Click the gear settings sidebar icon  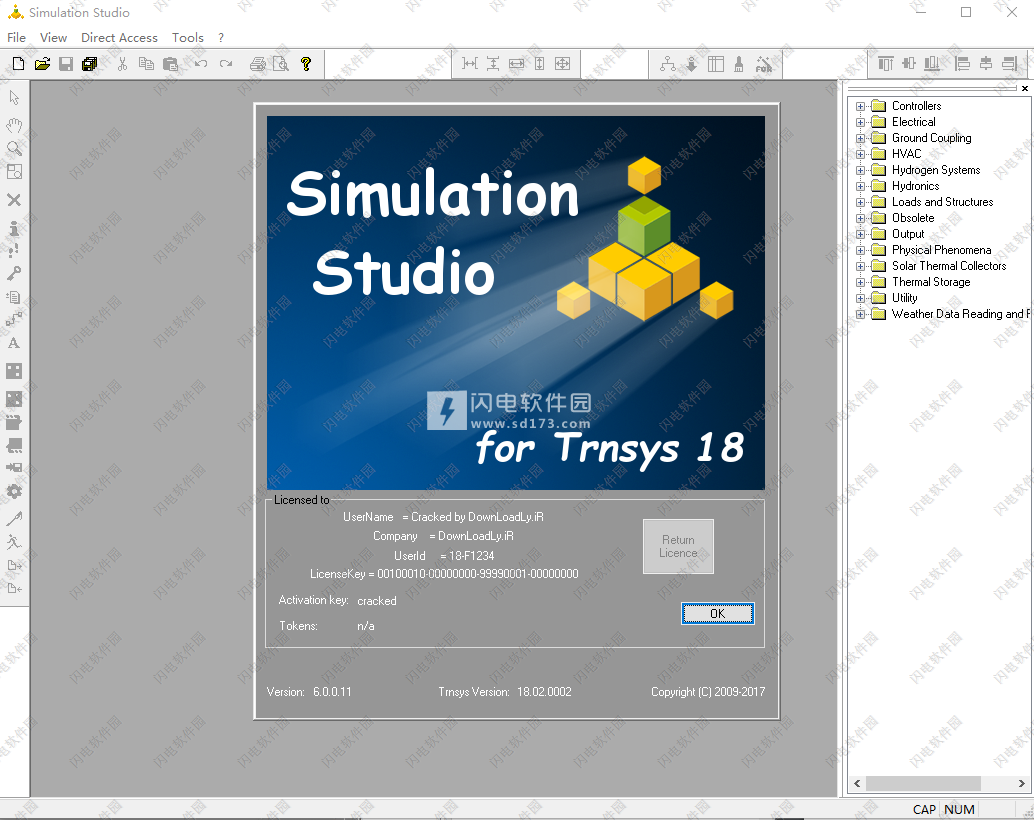[x=14, y=491]
